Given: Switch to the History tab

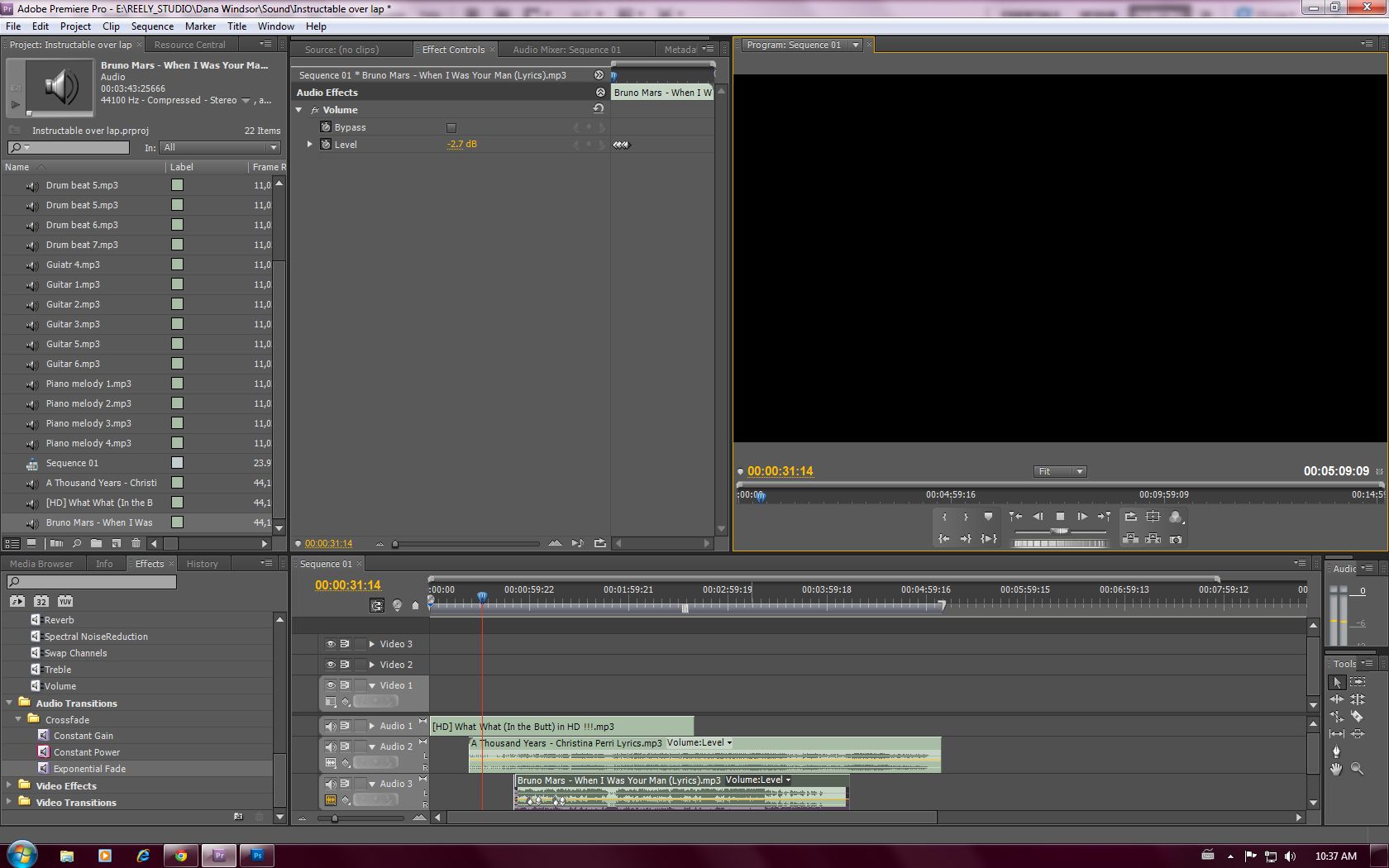Looking at the screenshot, I should 202,564.
